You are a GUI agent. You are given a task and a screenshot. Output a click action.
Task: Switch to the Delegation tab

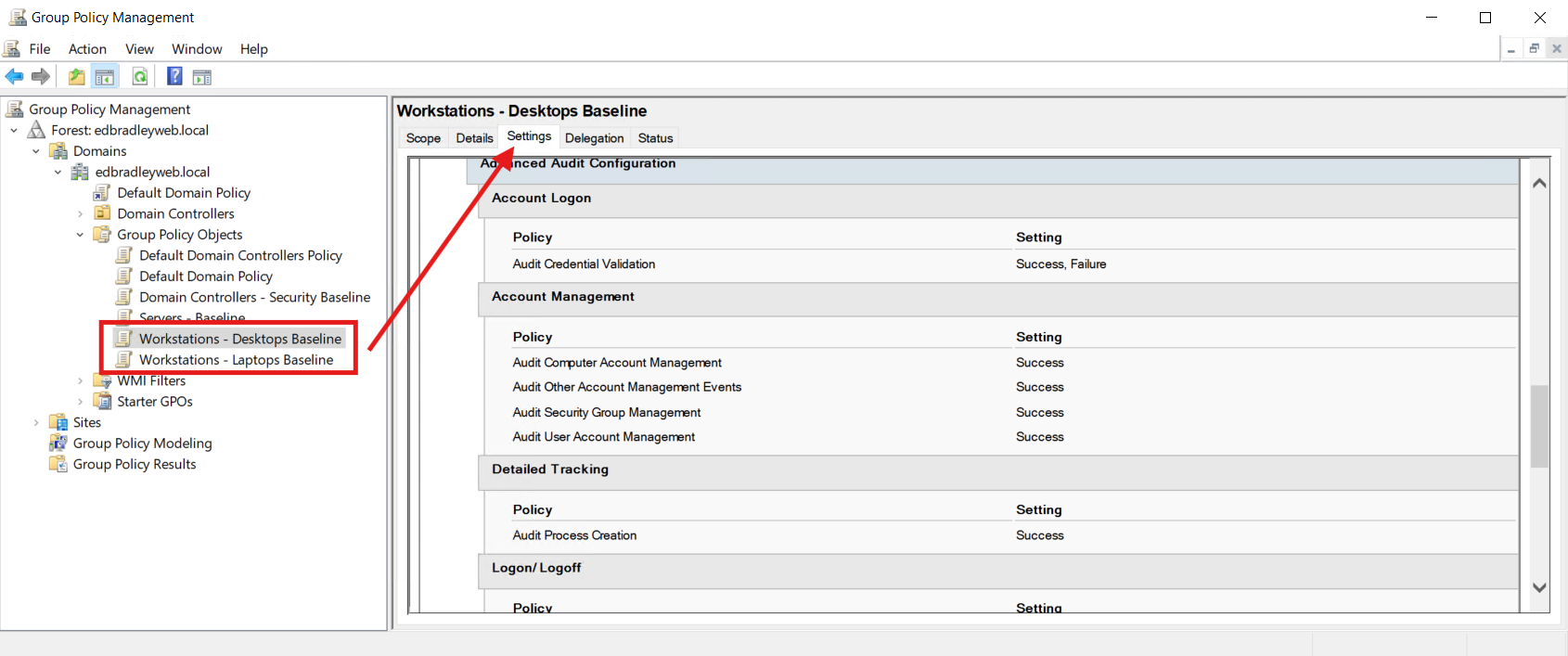point(594,138)
